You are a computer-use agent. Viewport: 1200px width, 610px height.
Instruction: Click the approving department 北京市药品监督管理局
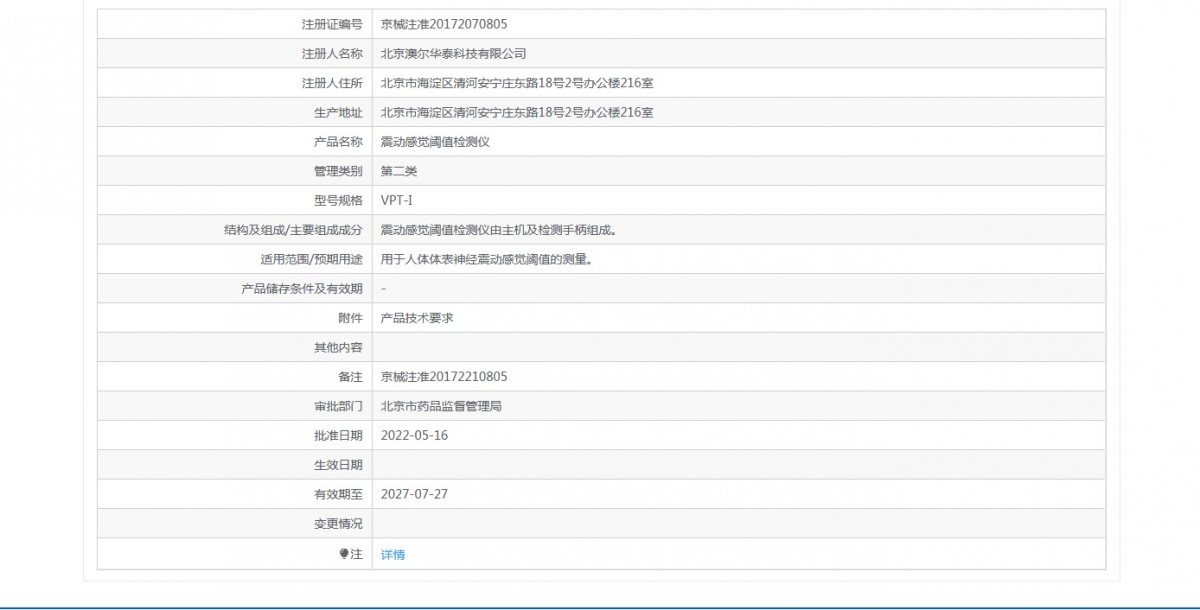point(441,406)
